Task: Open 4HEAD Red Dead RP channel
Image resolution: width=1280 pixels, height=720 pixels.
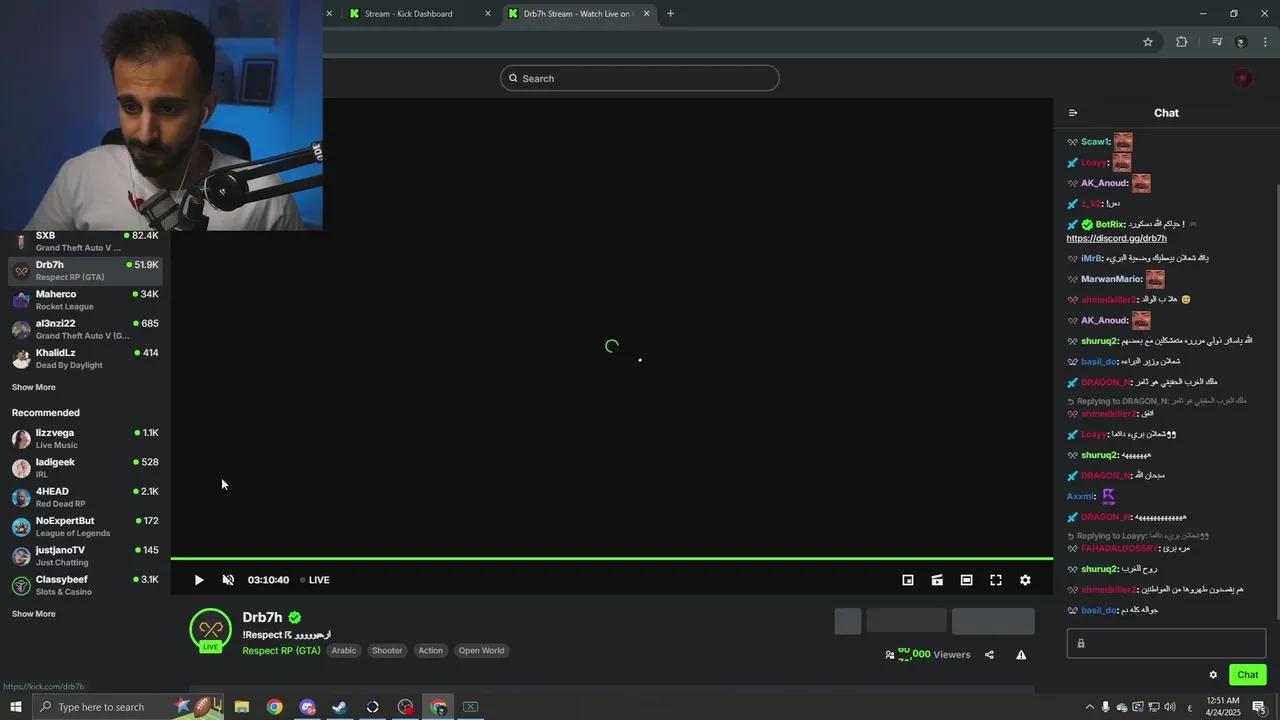Action: coord(85,497)
